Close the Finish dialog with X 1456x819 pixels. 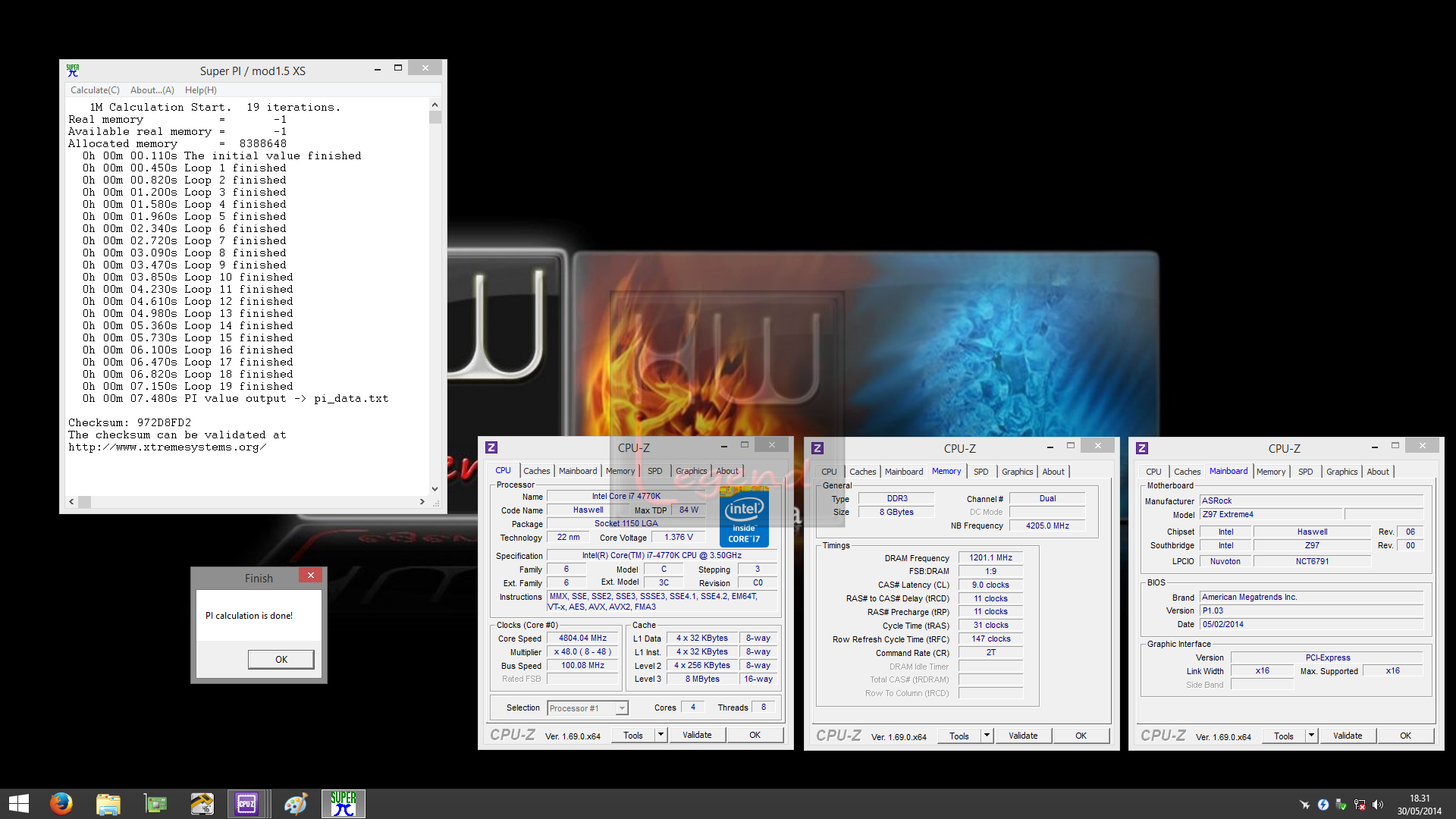pos(311,576)
